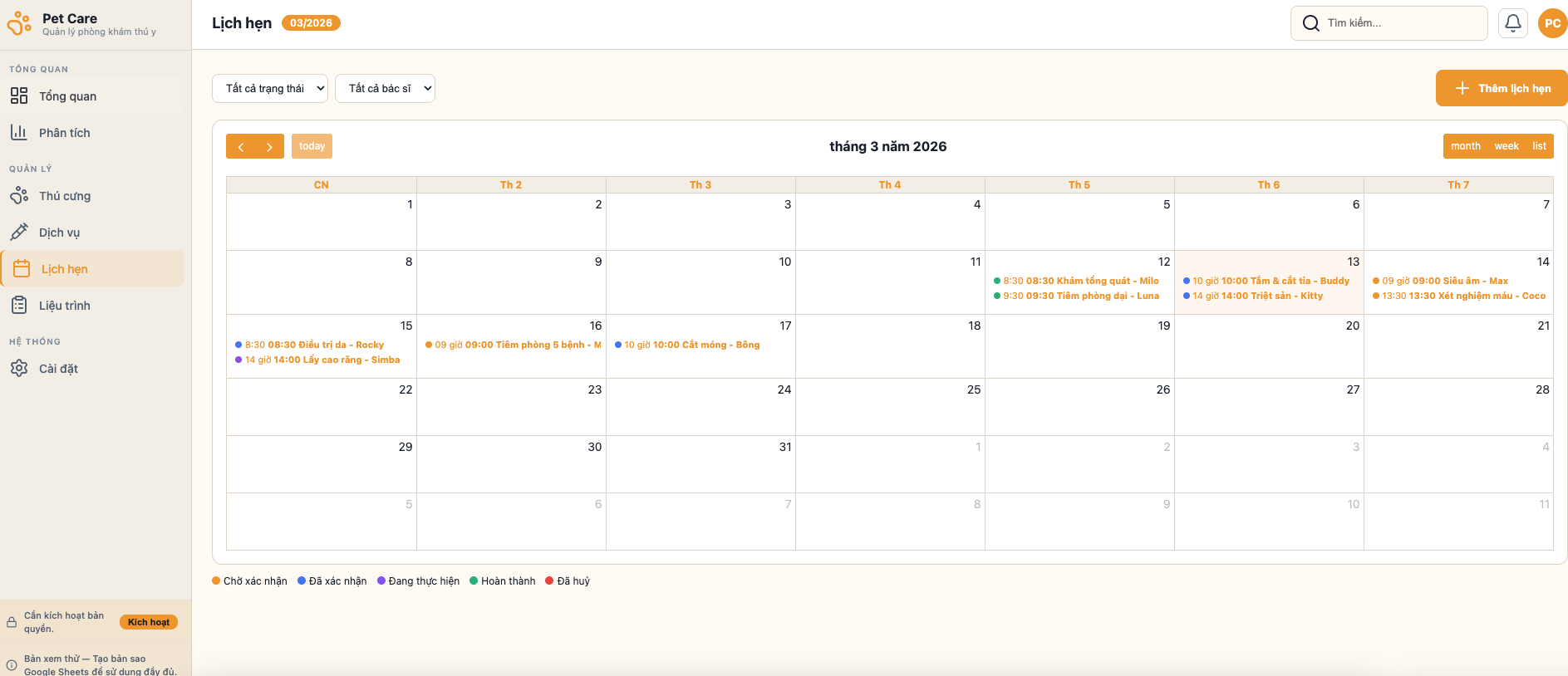This screenshot has width=1568, height=676.
Task: Switch calendar to list view
Action: coord(1539,146)
